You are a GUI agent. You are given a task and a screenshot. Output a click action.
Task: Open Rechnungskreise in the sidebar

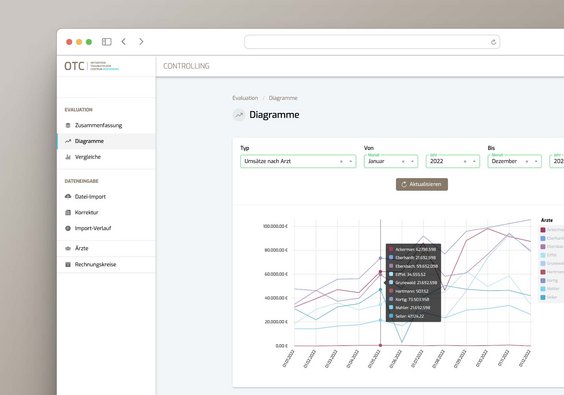pos(106,264)
